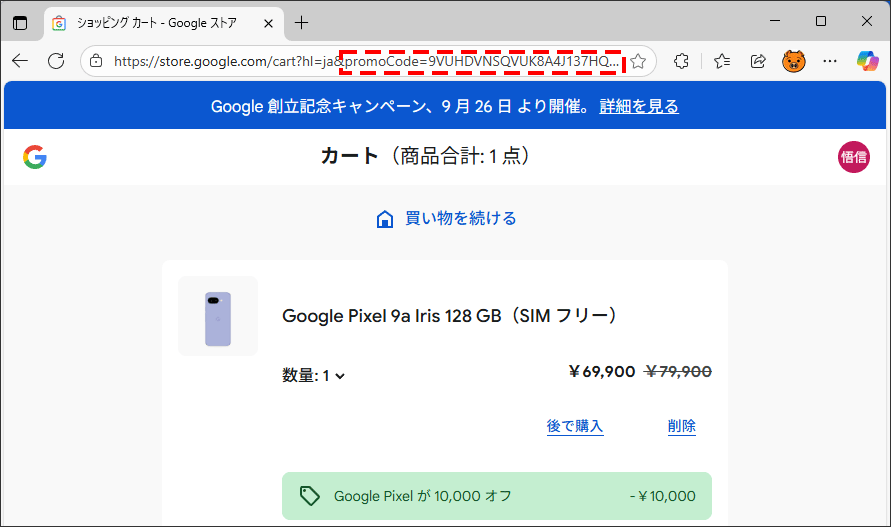Open the favorites list icon

tap(721, 61)
